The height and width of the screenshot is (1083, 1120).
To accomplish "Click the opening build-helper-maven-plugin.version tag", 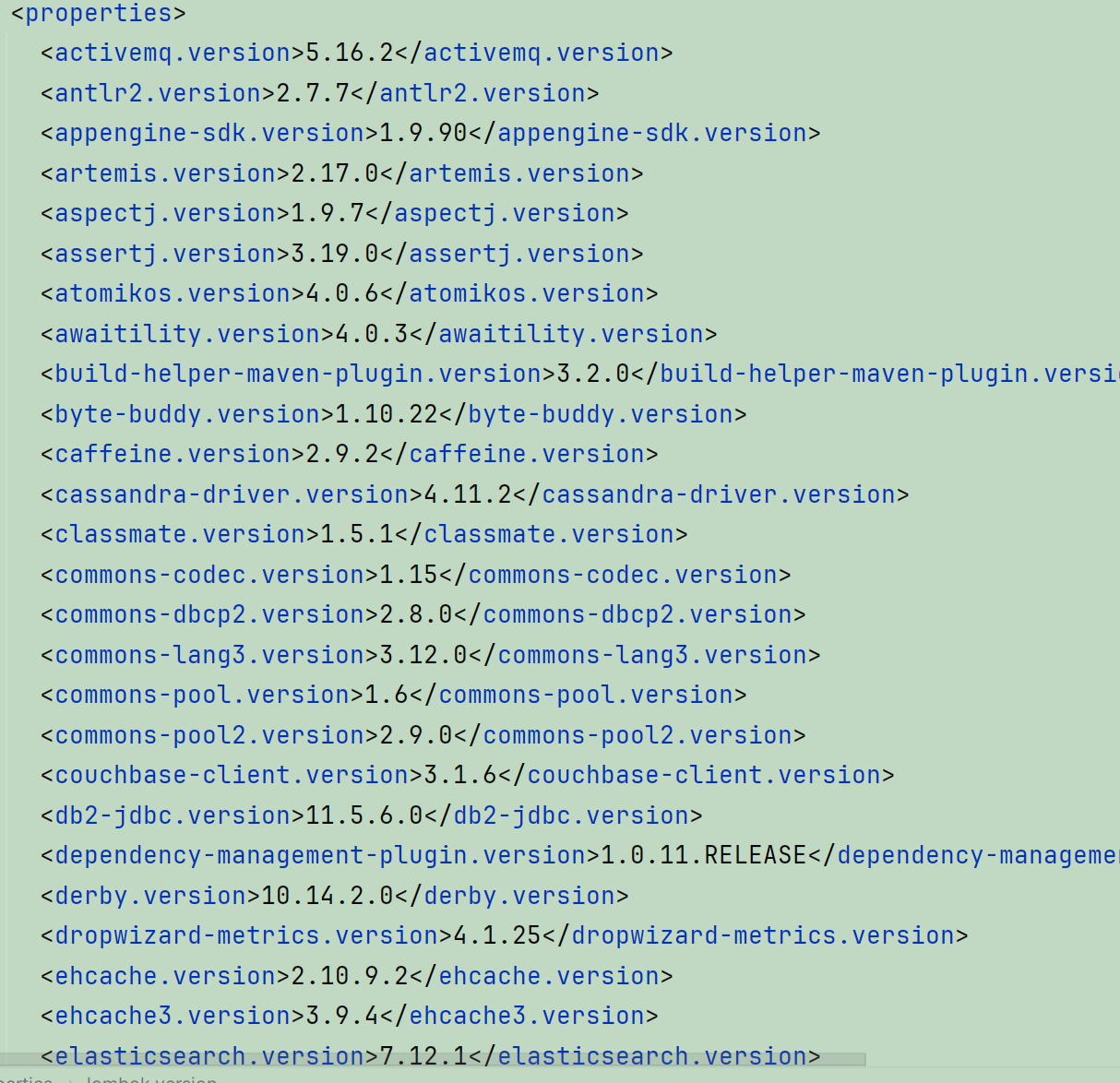I will click(x=298, y=375).
